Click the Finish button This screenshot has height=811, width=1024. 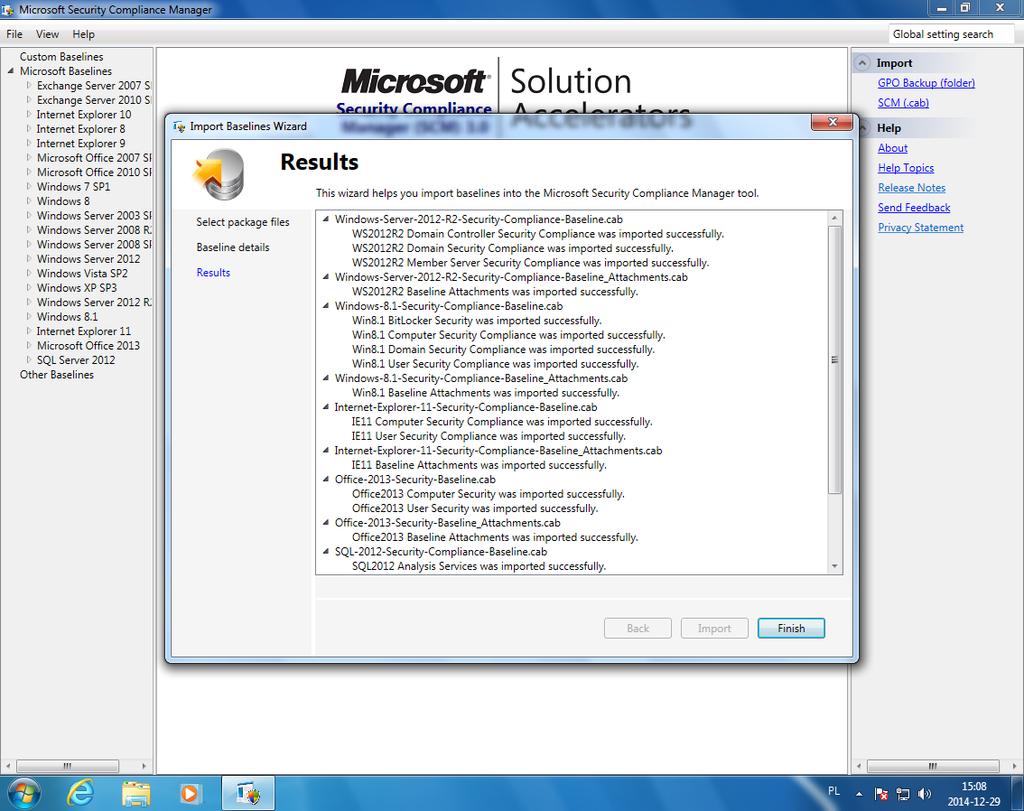[x=791, y=628]
